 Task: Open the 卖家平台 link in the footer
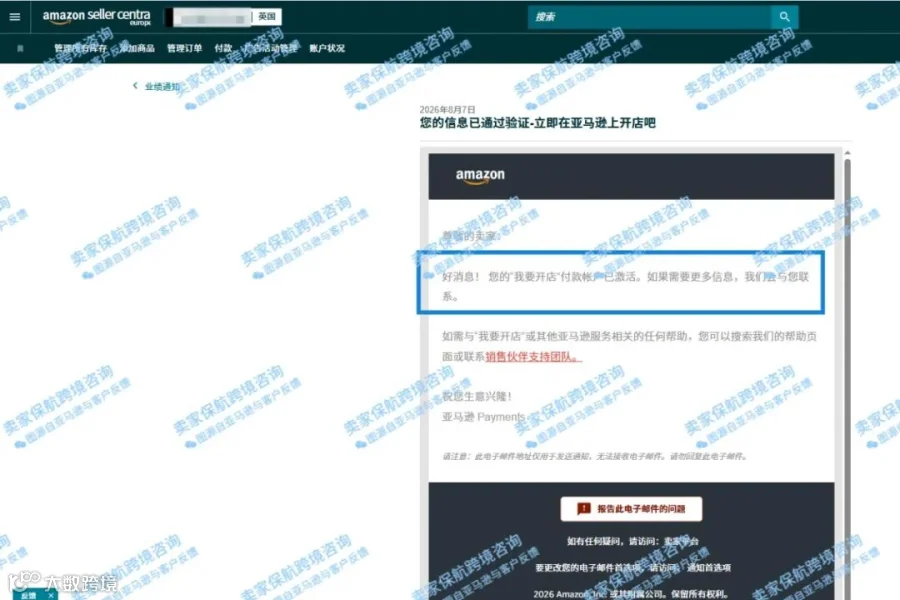(x=681, y=541)
